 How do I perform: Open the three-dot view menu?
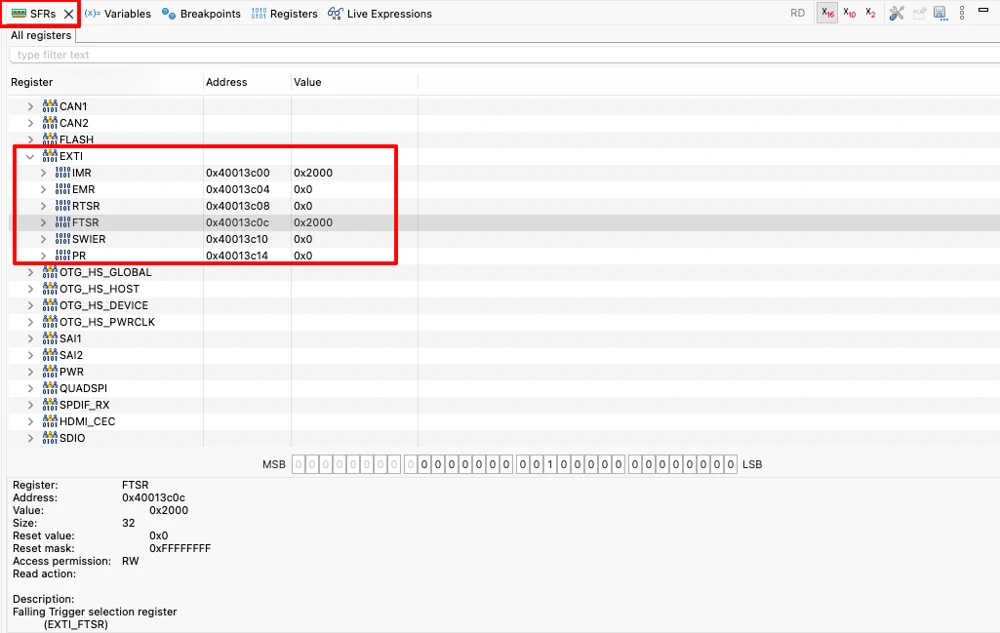pos(962,13)
